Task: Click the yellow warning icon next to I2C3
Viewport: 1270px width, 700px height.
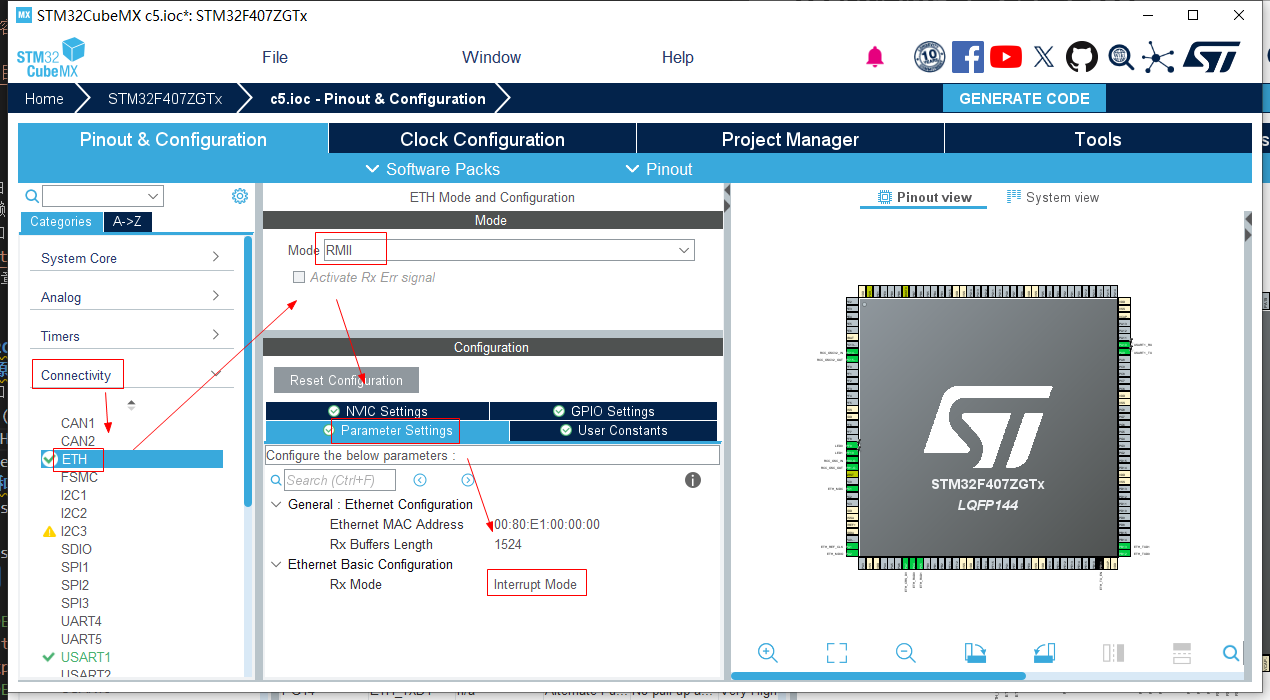Action: pos(49,531)
